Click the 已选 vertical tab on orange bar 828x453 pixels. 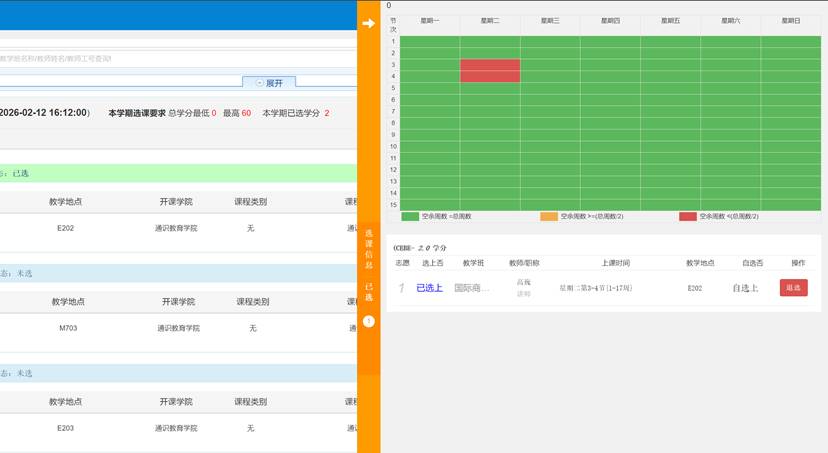(x=368, y=291)
